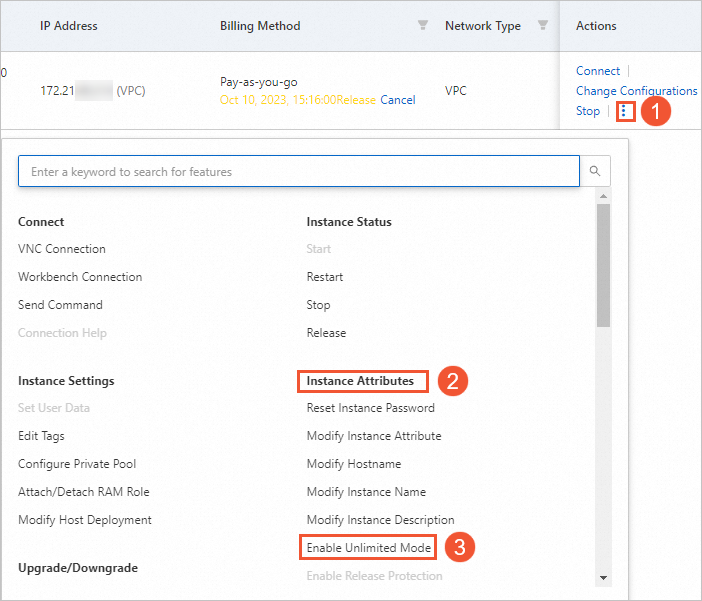Choose Restart under Instance Status

(x=325, y=277)
